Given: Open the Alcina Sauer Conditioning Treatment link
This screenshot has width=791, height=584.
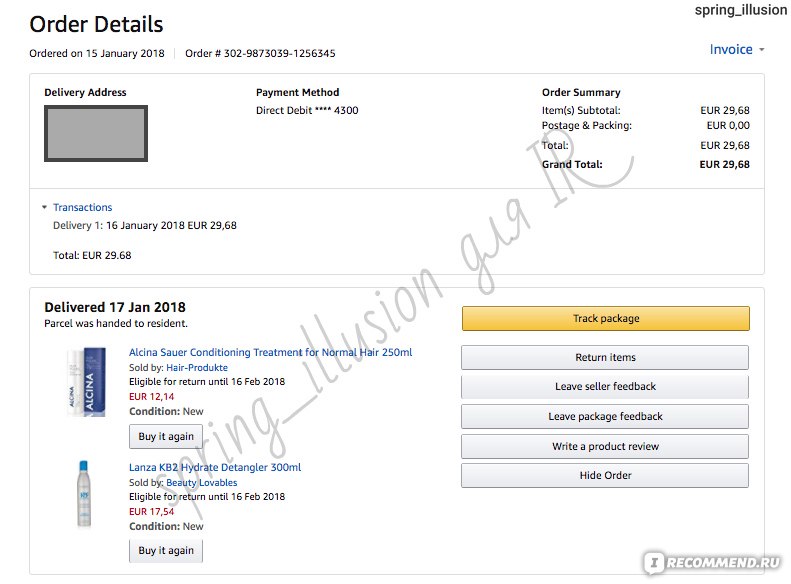Looking at the screenshot, I should (270, 352).
